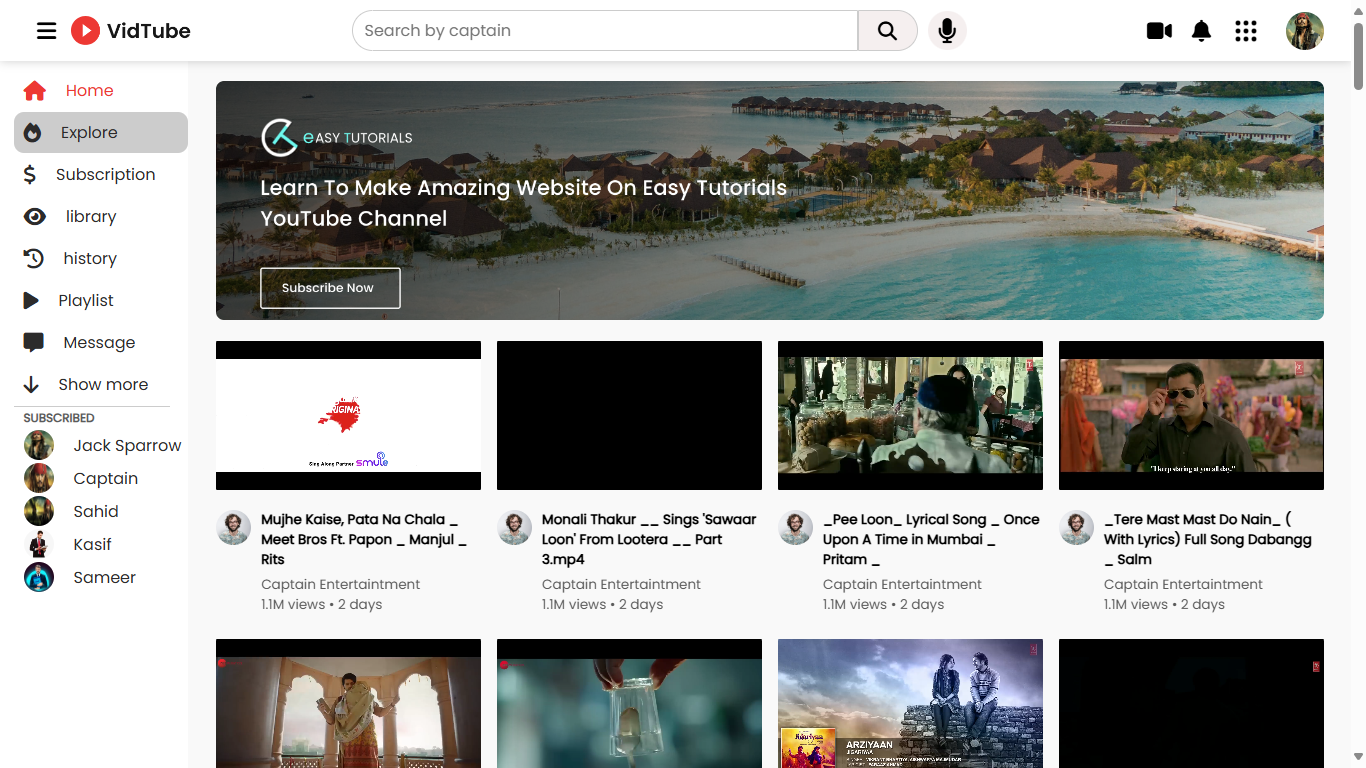
Task: Start a voice search with the microphone icon
Action: [947, 30]
